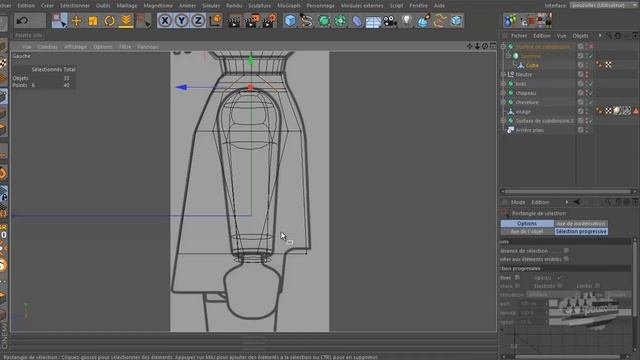Add a Cube primitive icon

(x=290, y=20)
